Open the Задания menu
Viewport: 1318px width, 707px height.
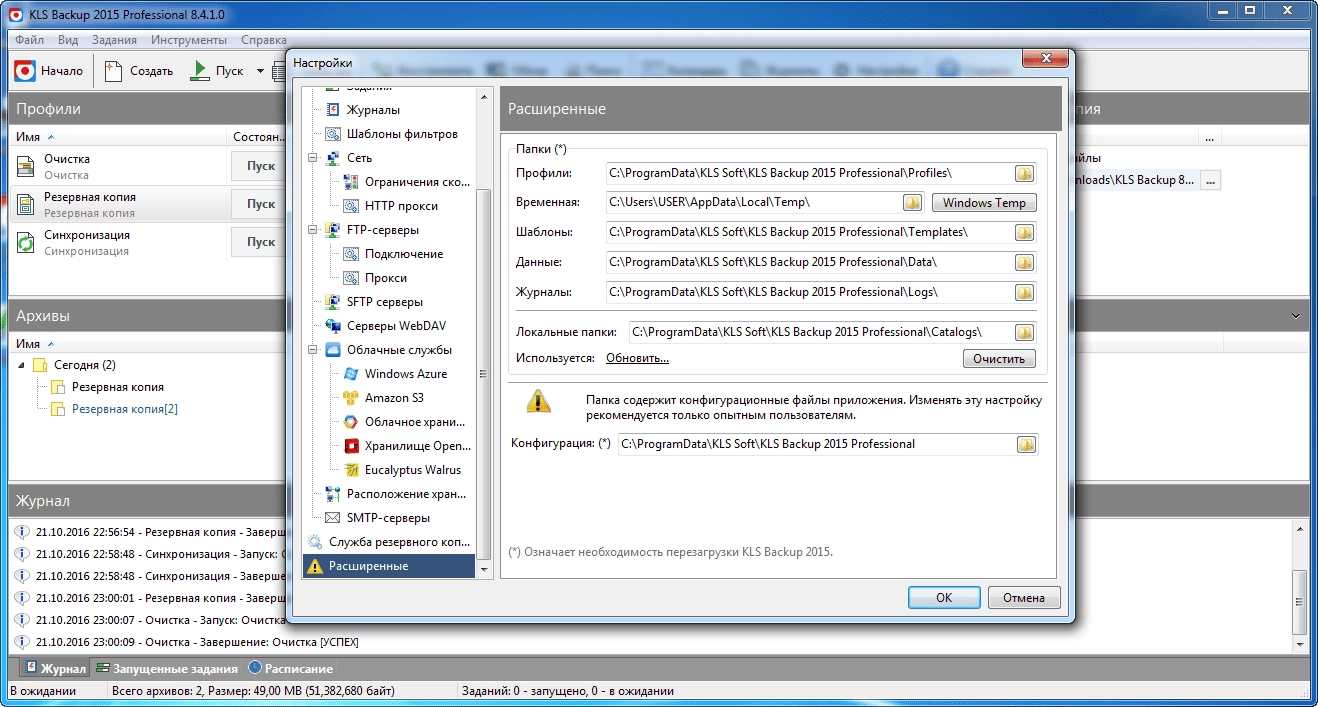[114, 41]
